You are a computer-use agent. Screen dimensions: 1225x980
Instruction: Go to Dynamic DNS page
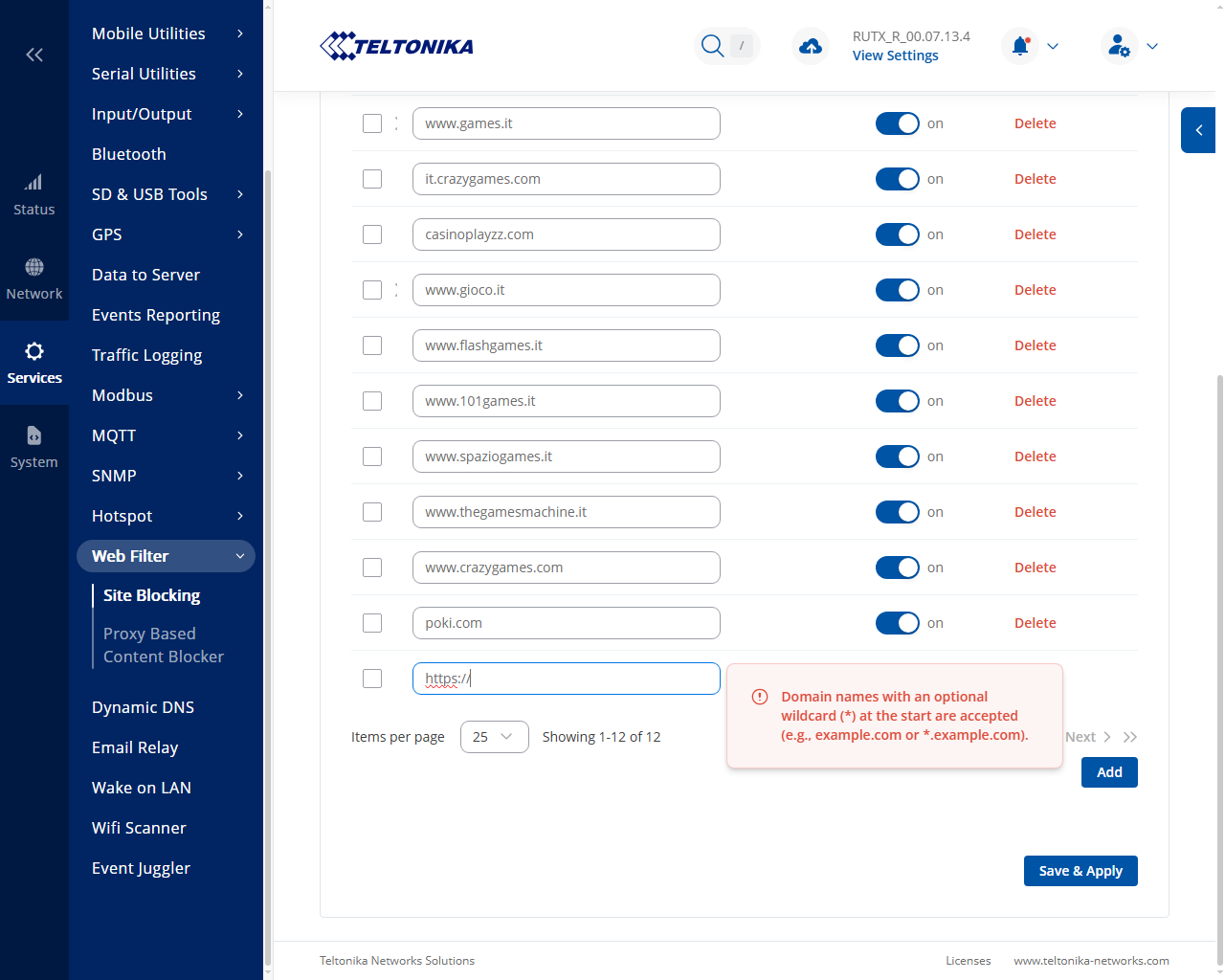pyautogui.click(x=143, y=707)
